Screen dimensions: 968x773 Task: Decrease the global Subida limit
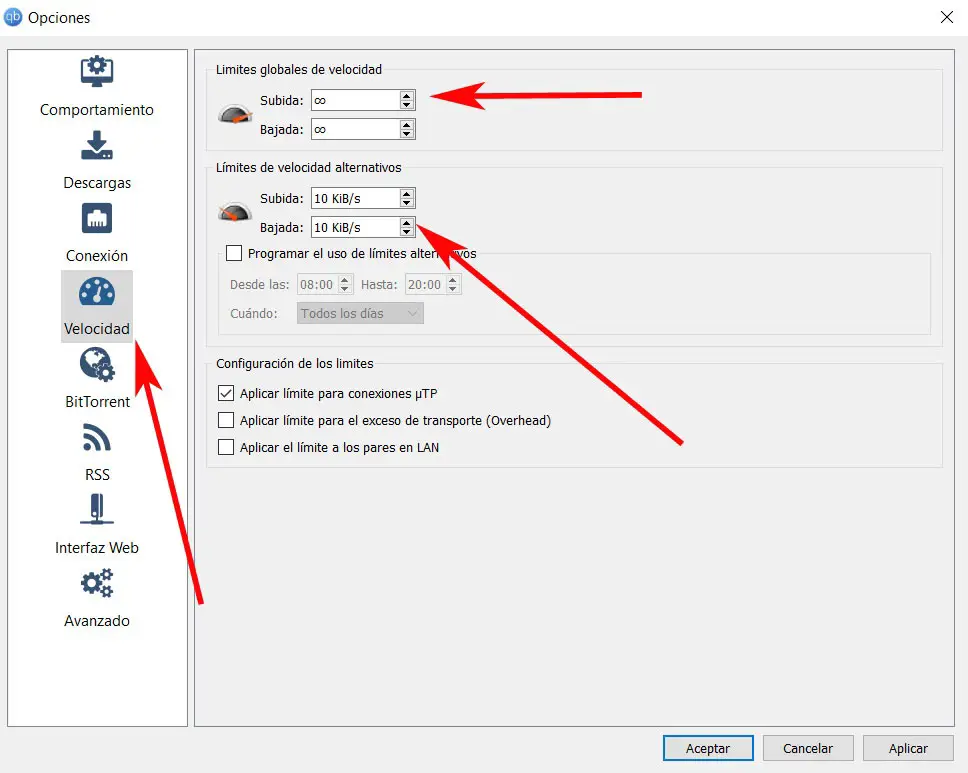406,105
